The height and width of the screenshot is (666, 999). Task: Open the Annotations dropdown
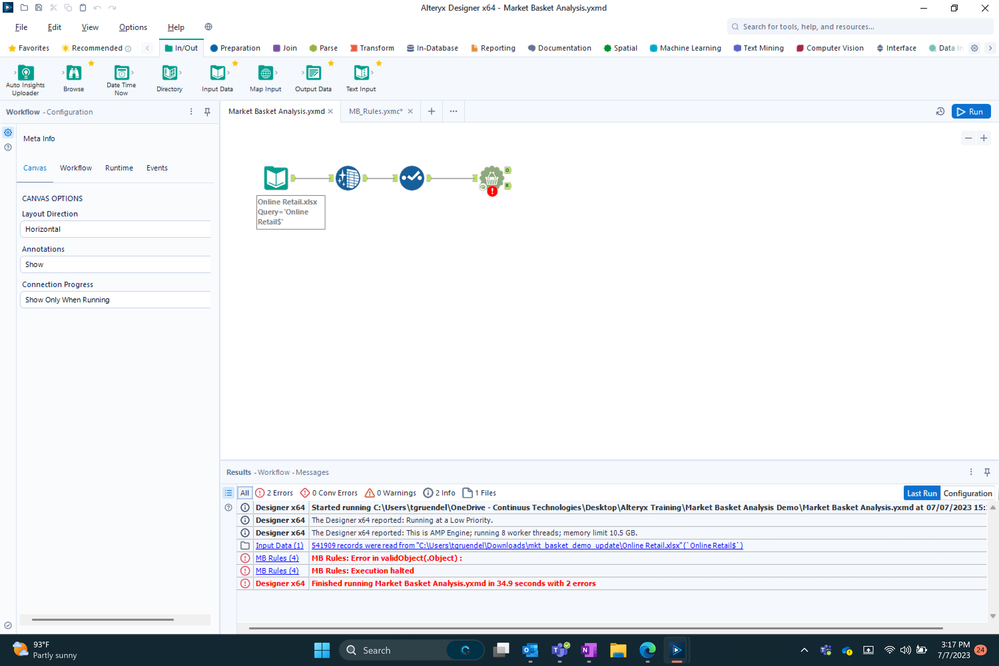(113, 264)
